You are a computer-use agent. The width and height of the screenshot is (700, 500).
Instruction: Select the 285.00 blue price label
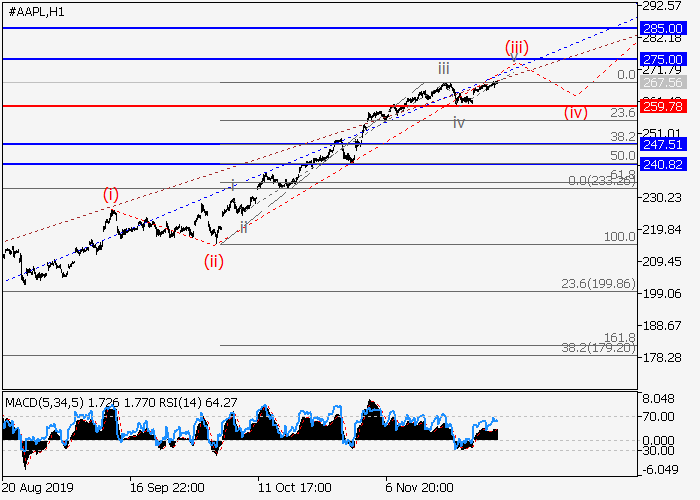pyautogui.click(x=663, y=29)
